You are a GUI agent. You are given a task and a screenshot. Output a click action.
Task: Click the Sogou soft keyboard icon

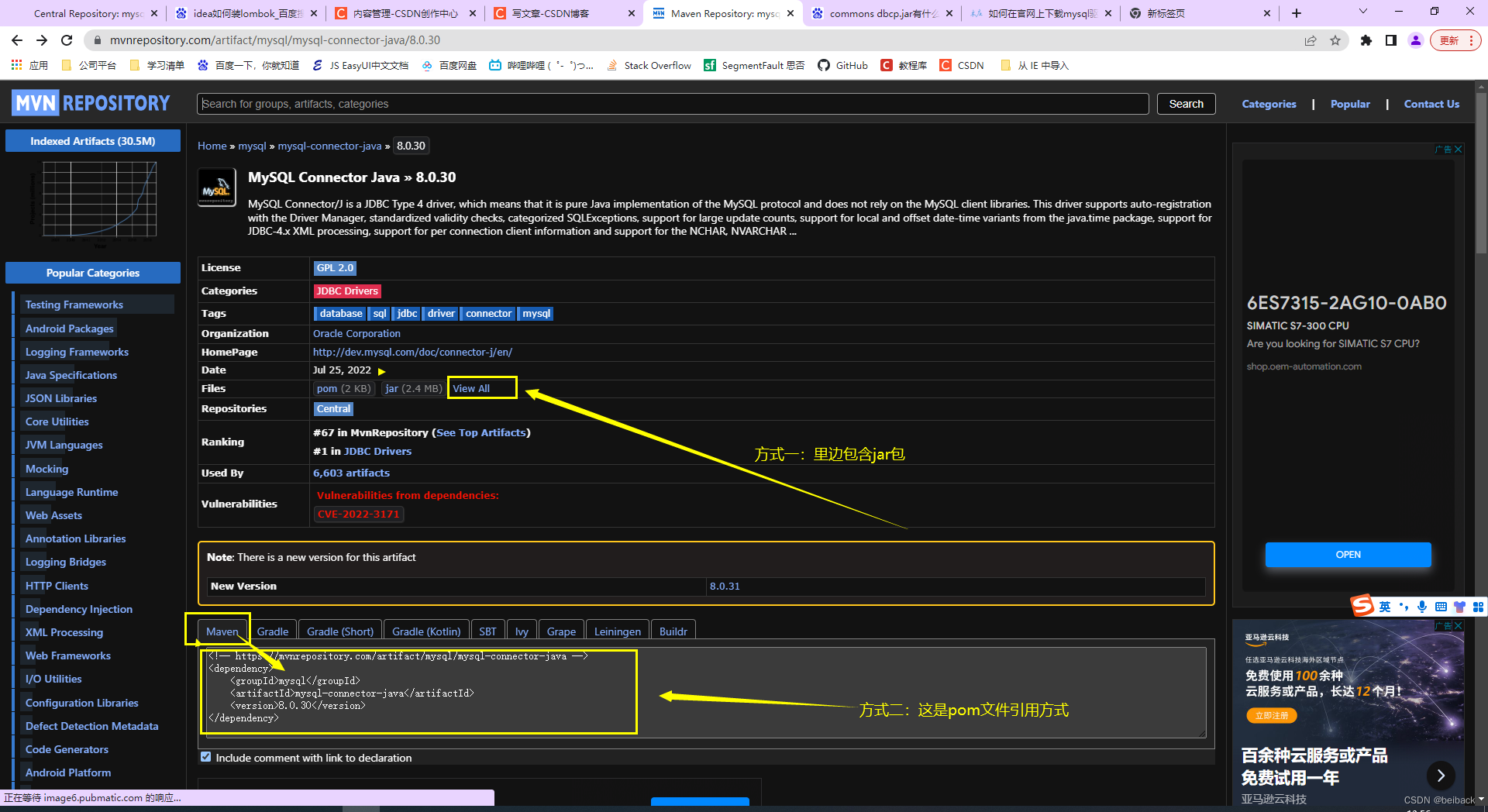click(x=1441, y=607)
